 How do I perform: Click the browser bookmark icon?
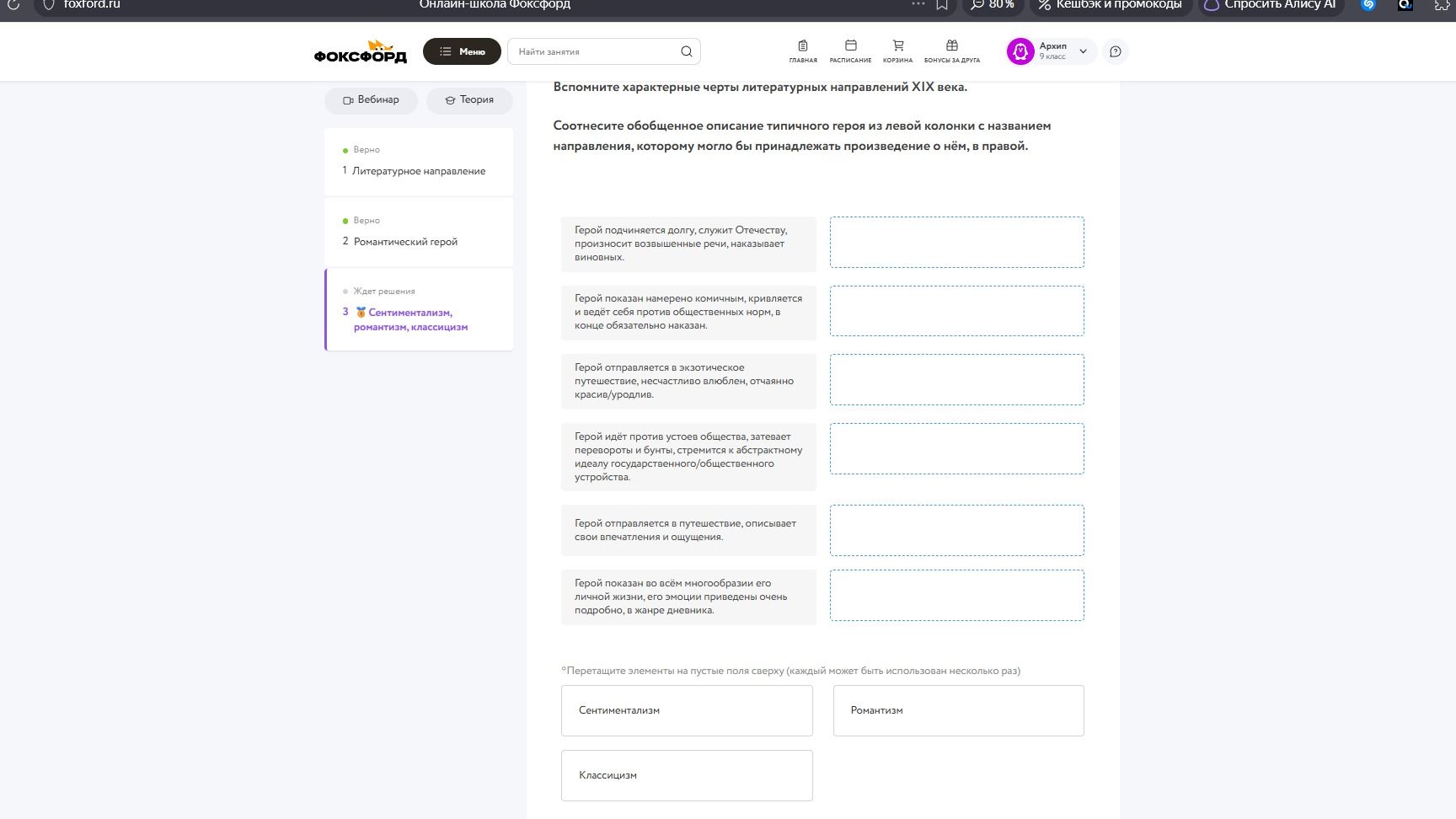(942, 4)
